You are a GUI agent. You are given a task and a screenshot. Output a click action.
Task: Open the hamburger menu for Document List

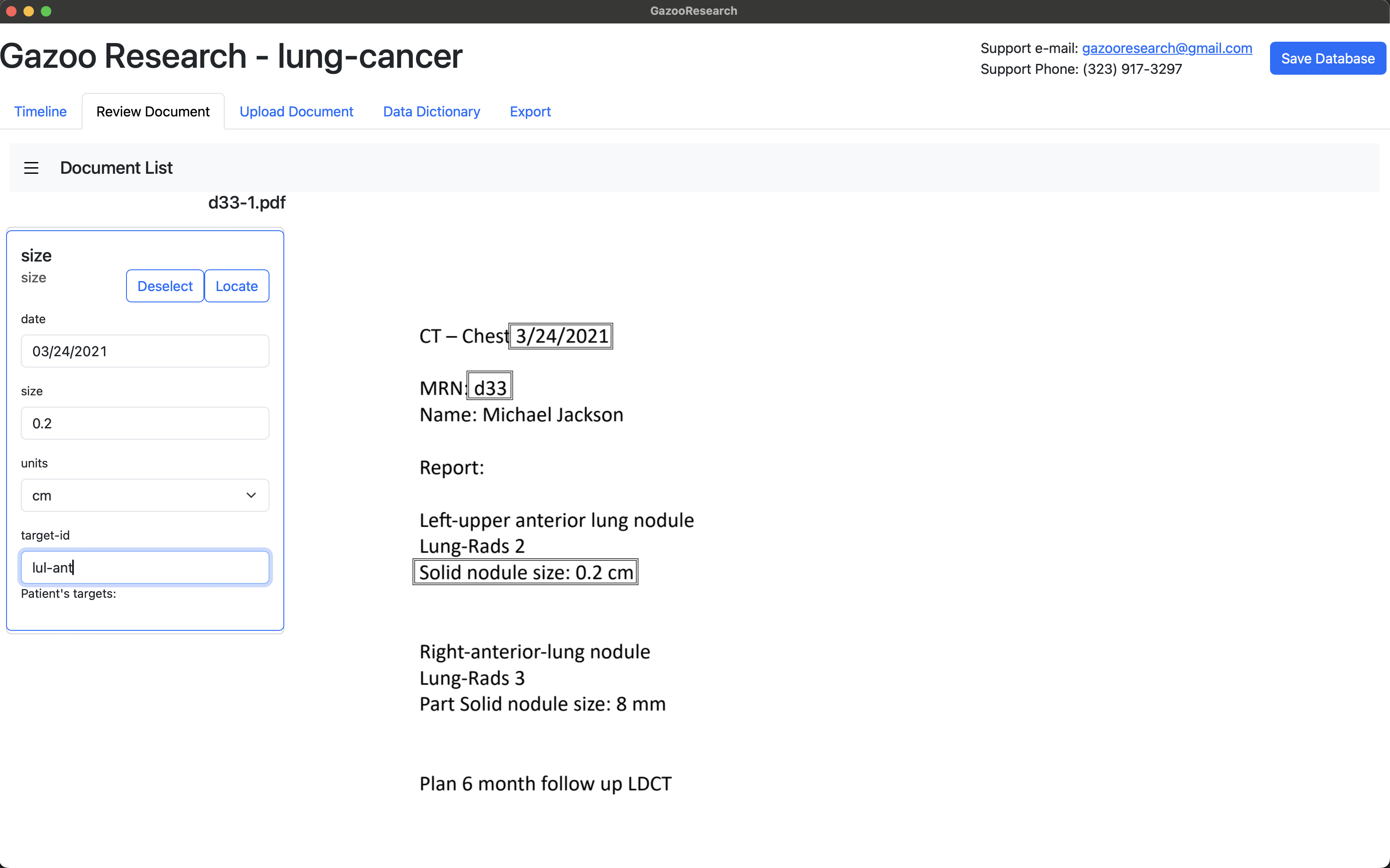coord(31,168)
